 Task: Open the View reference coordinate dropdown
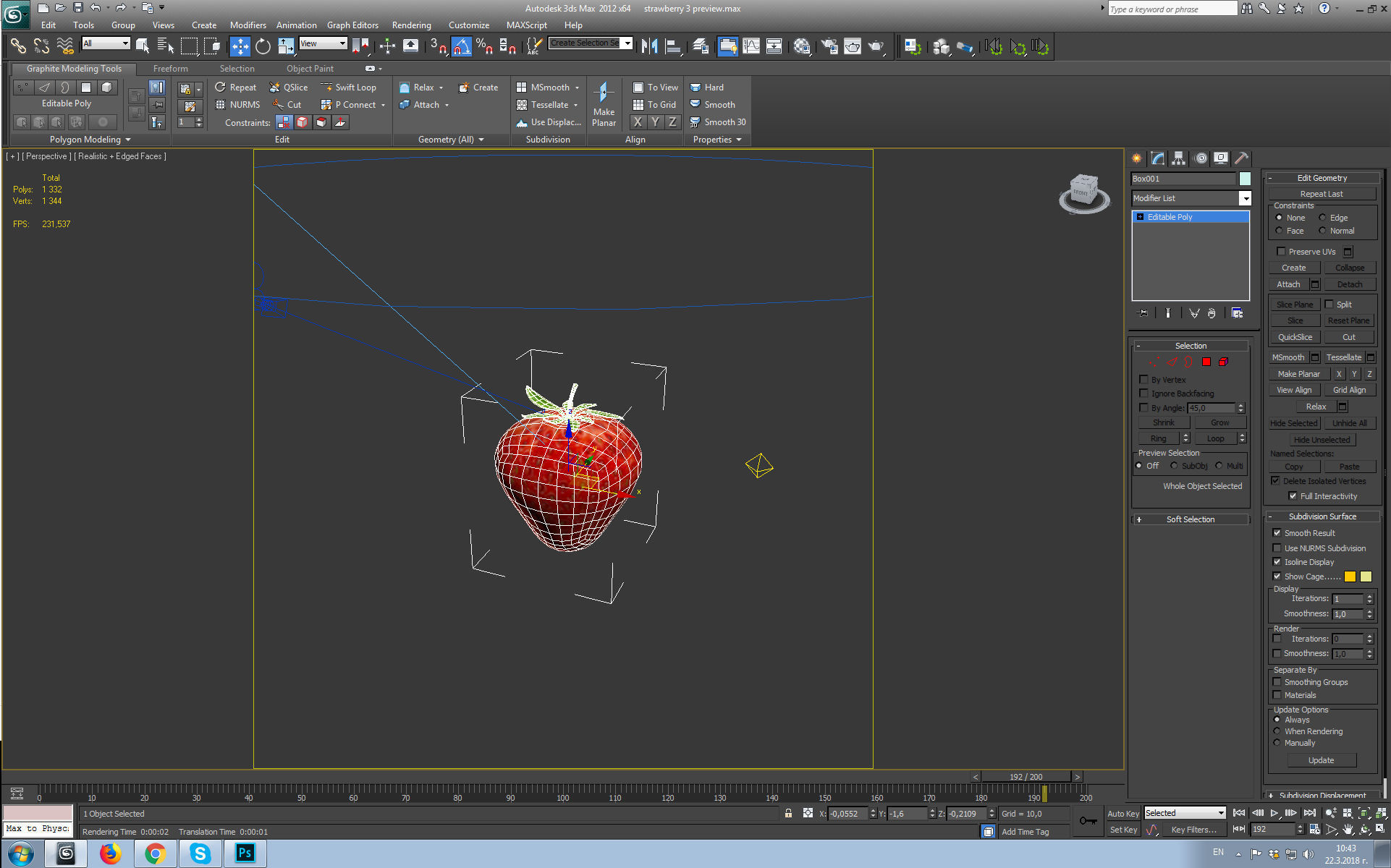pyautogui.click(x=342, y=43)
